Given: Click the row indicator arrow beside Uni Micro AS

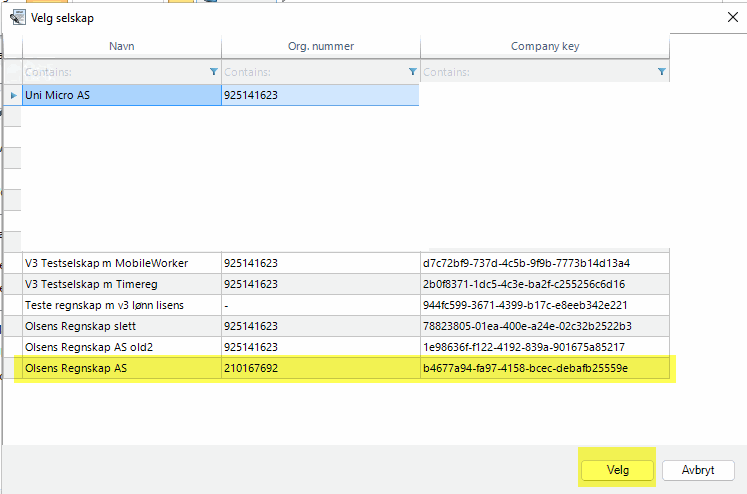Looking at the screenshot, I should click(x=13, y=95).
